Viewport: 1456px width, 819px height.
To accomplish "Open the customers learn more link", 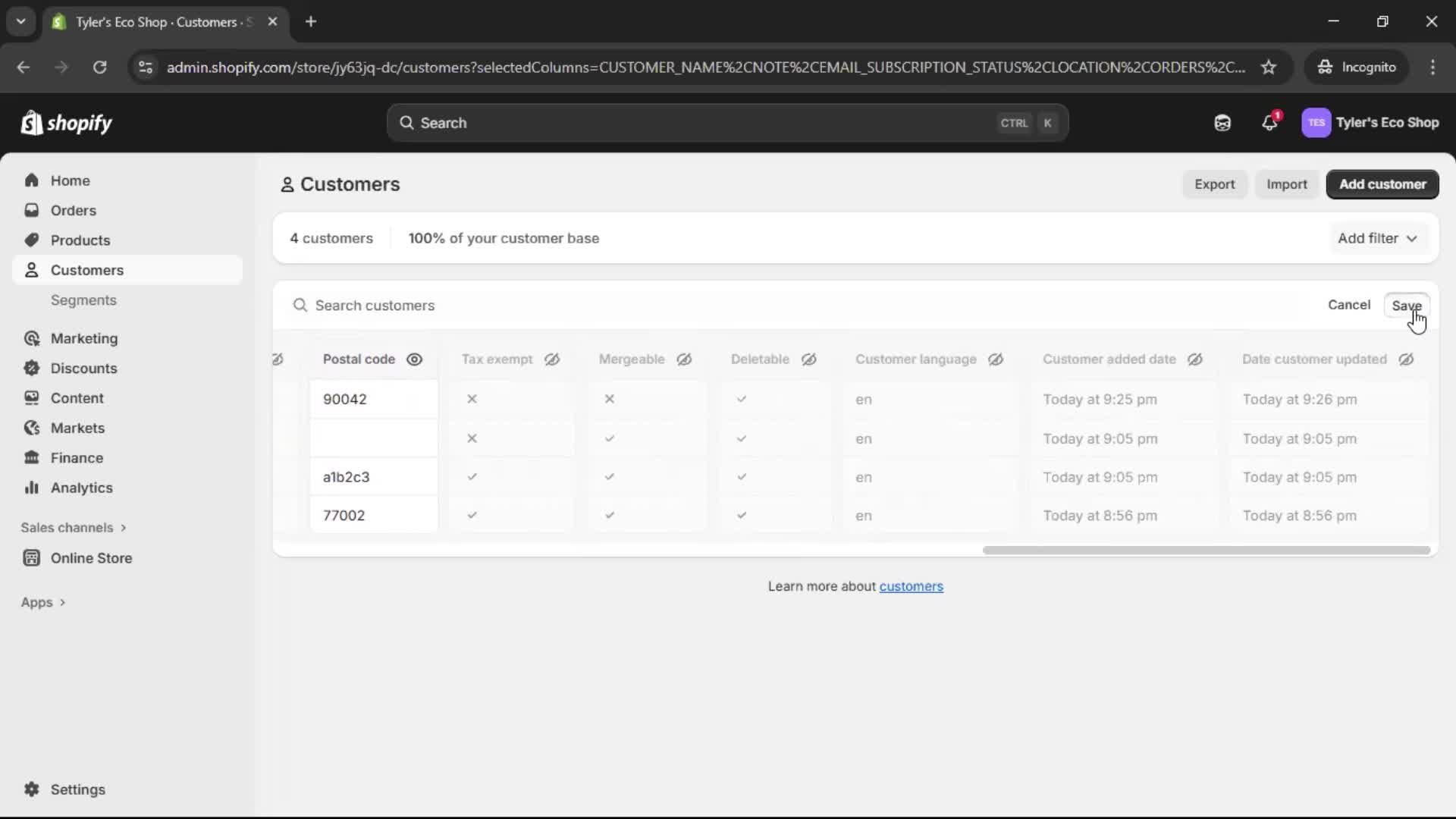I will click(912, 586).
